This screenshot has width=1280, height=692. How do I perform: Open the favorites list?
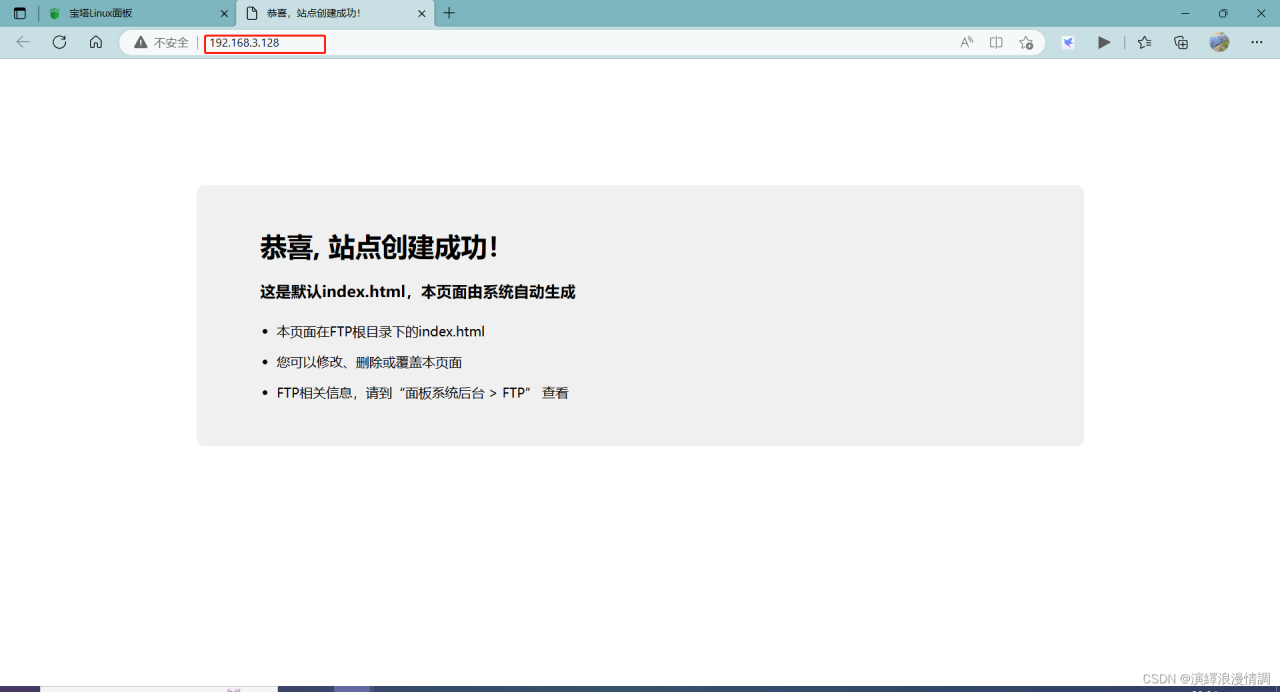tap(1145, 42)
